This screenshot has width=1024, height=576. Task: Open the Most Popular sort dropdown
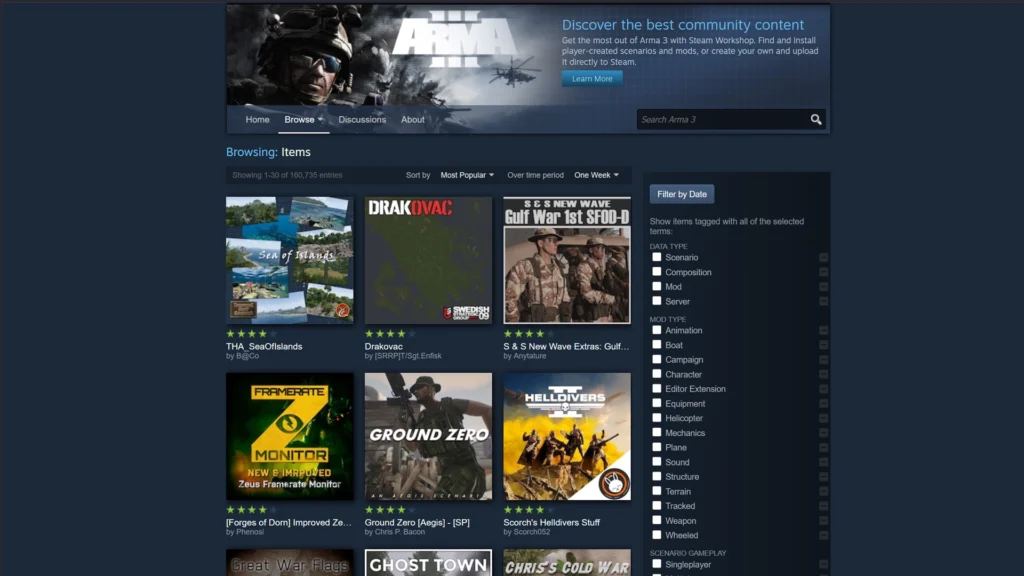pyautogui.click(x=467, y=175)
